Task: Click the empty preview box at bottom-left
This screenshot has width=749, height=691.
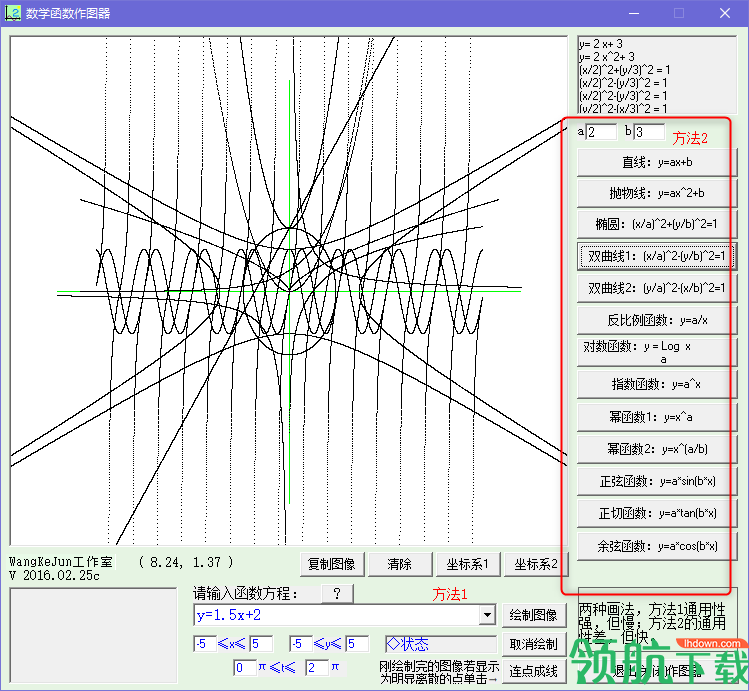Action: tap(94, 635)
